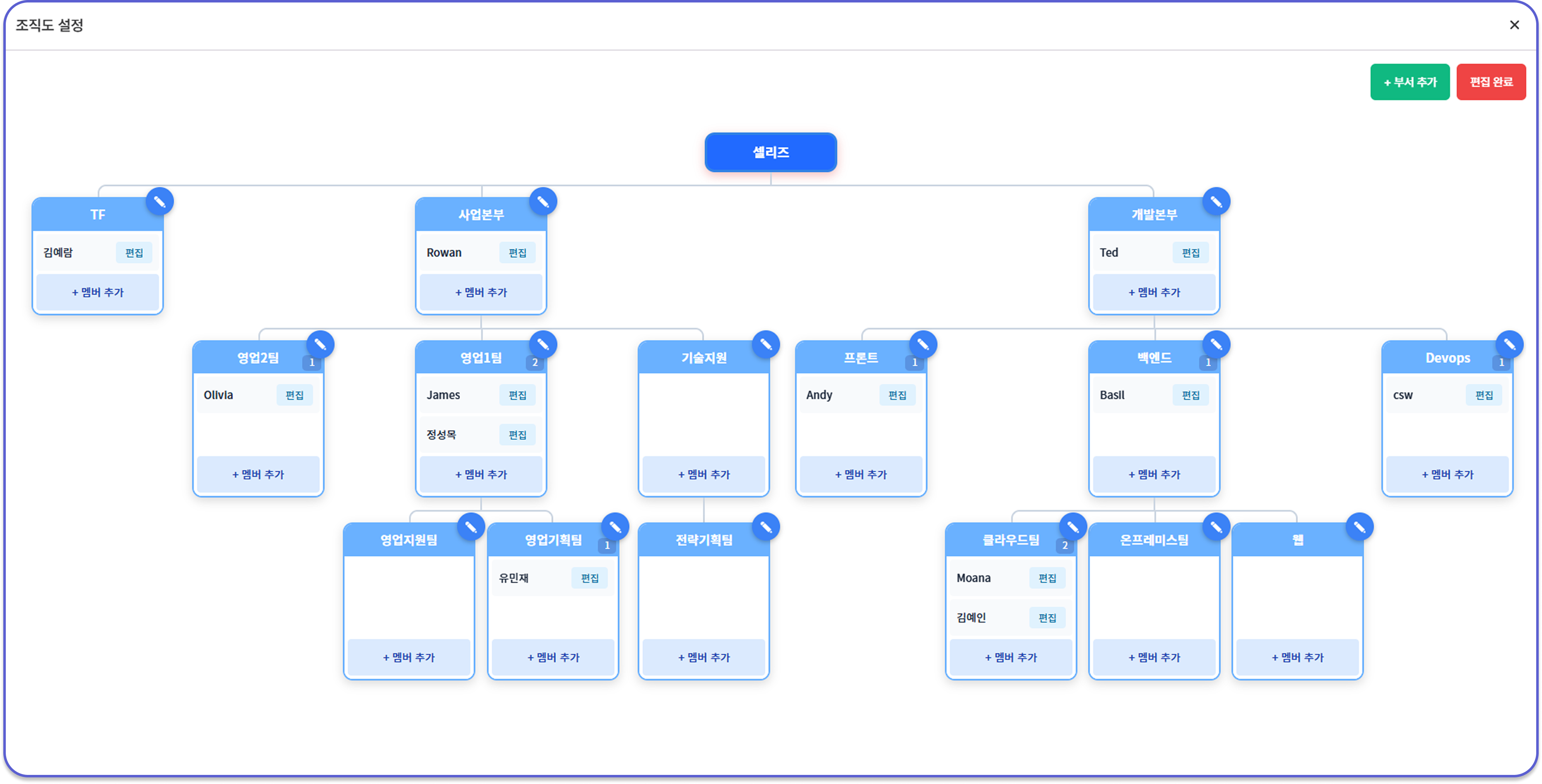Screen dimensions: 1542x784
Task: Click the pencil icon on 기술지원 card
Action: (766, 345)
